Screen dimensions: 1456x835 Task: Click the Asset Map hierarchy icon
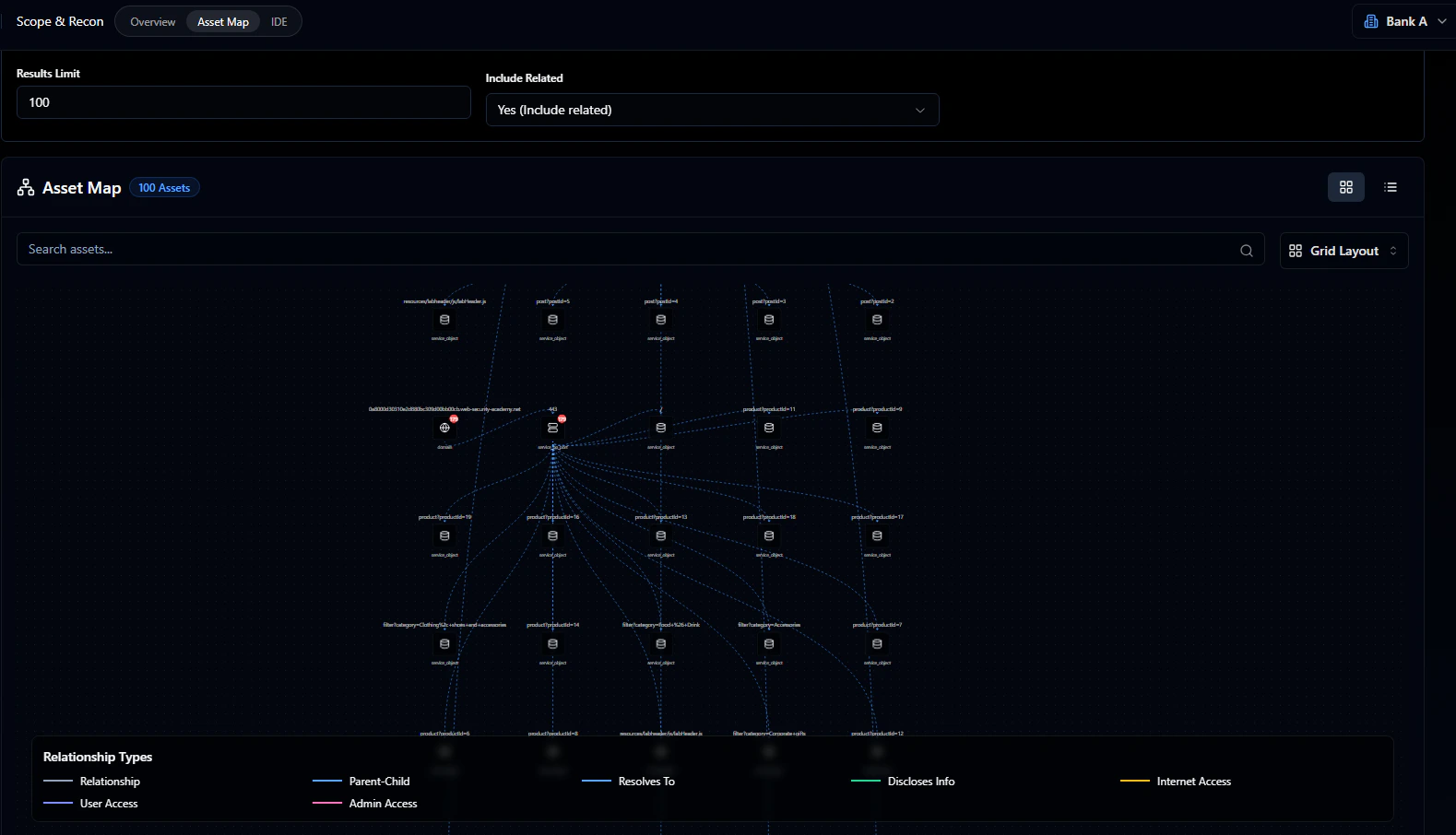point(26,188)
